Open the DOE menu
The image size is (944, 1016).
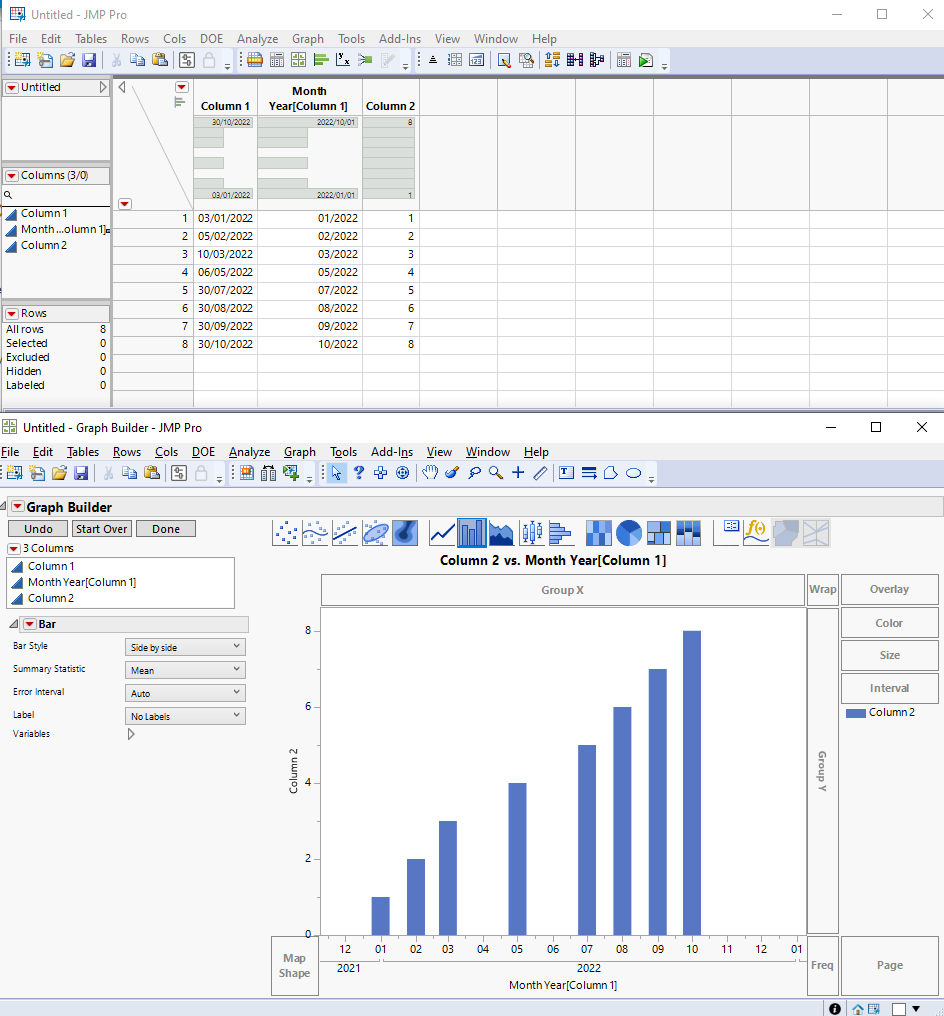pyautogui.click(x=211, y=39)
